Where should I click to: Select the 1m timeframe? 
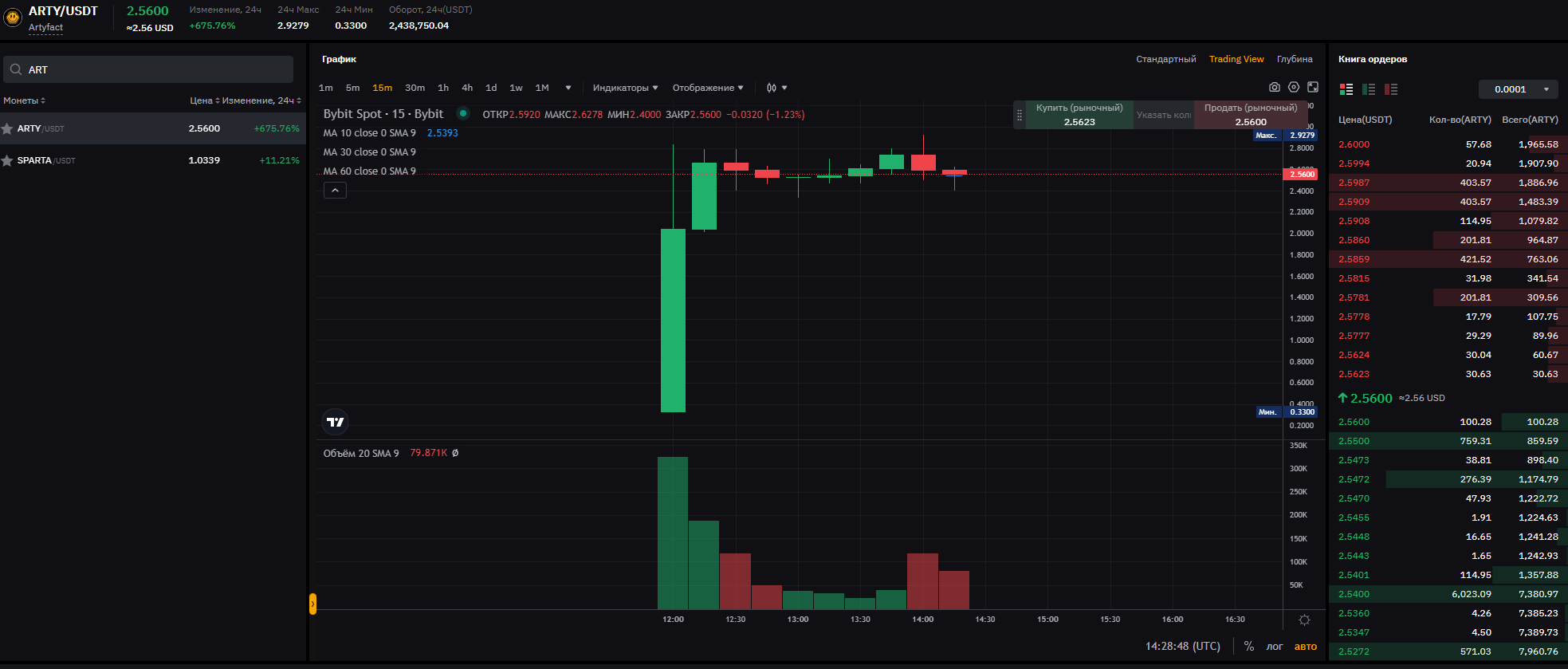click(326, 88)
